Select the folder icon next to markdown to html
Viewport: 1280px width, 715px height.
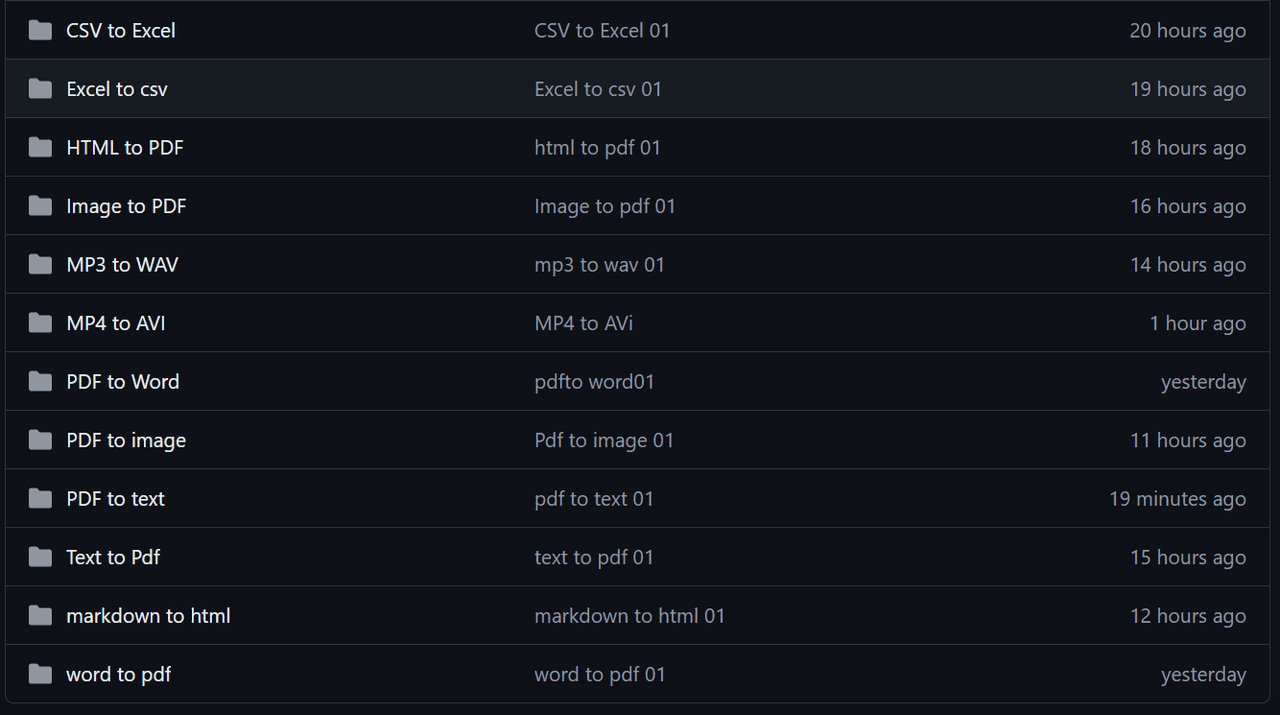click(40, 616)
